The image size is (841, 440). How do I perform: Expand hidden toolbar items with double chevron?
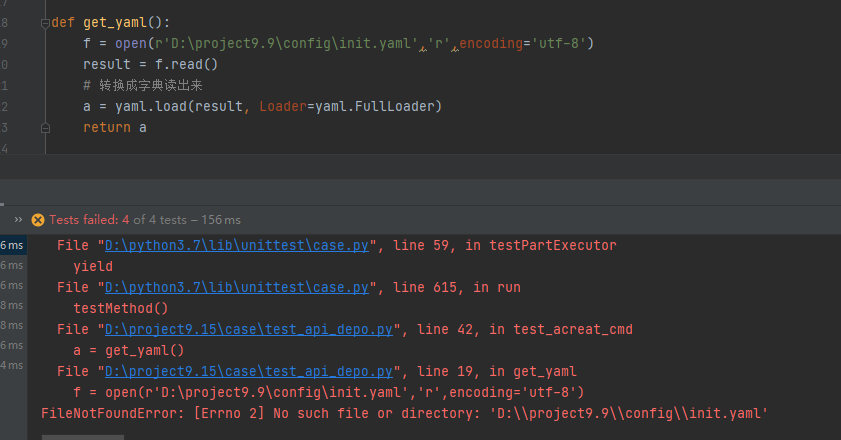[17, 219]
